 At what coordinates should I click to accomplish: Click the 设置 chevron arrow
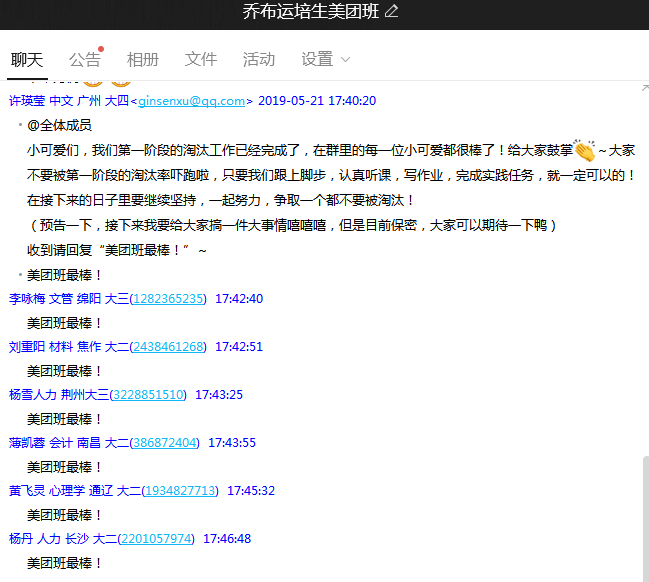pos(345,60)
